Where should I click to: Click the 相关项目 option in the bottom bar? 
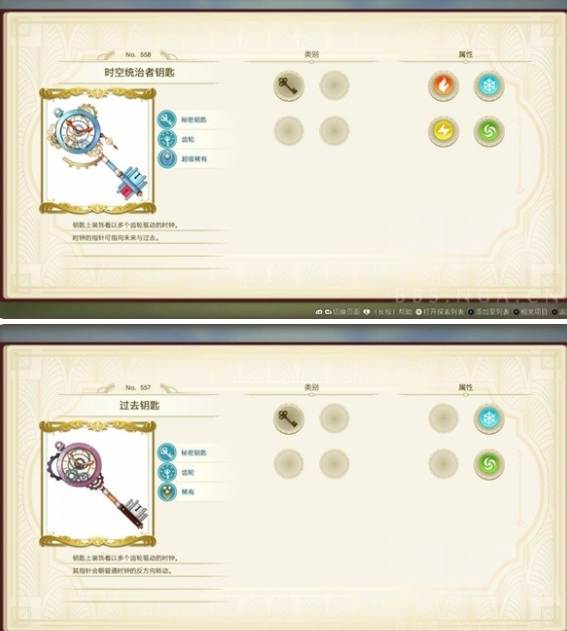(530, 312)
